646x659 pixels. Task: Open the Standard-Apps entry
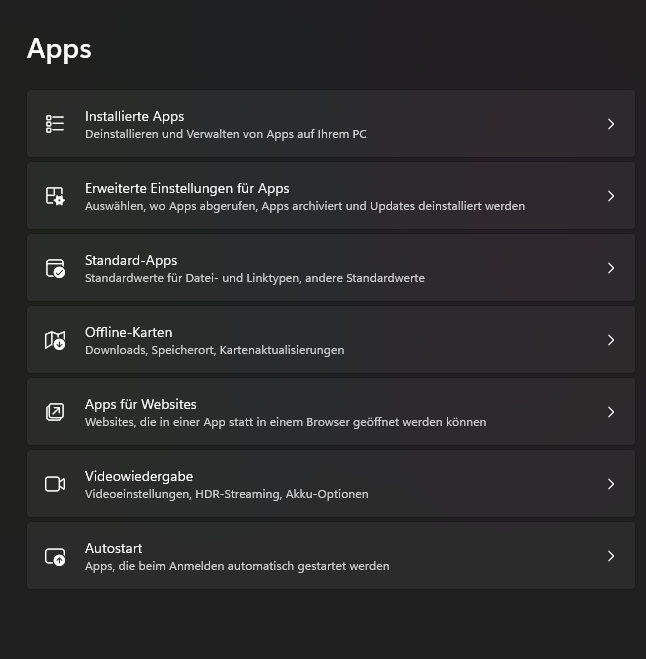pyautogui.click(x=131, y=260)
